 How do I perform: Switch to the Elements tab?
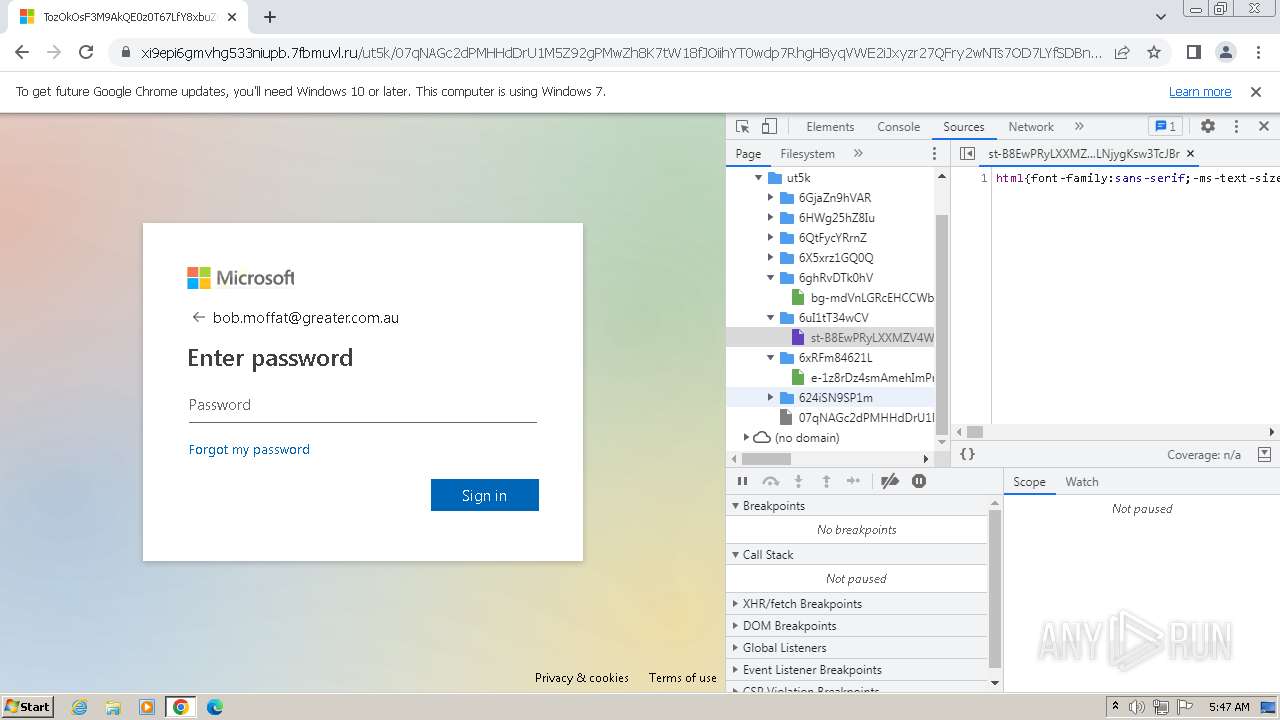pos(830,127)
